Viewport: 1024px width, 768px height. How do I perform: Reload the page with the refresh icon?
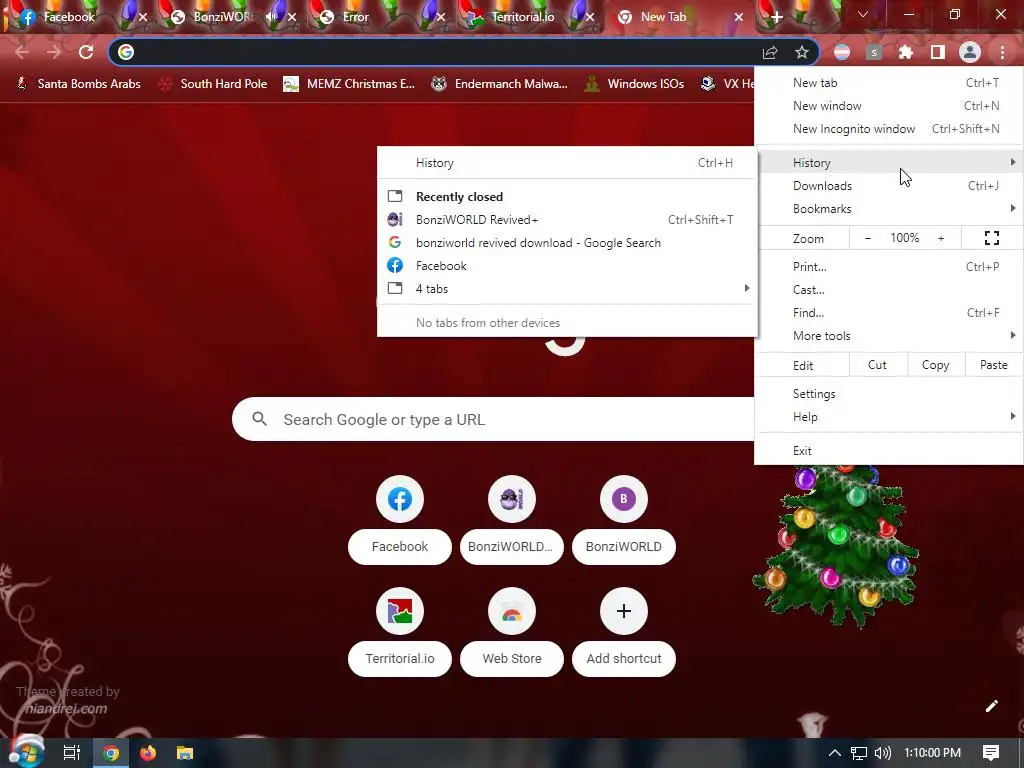(86, 52)
